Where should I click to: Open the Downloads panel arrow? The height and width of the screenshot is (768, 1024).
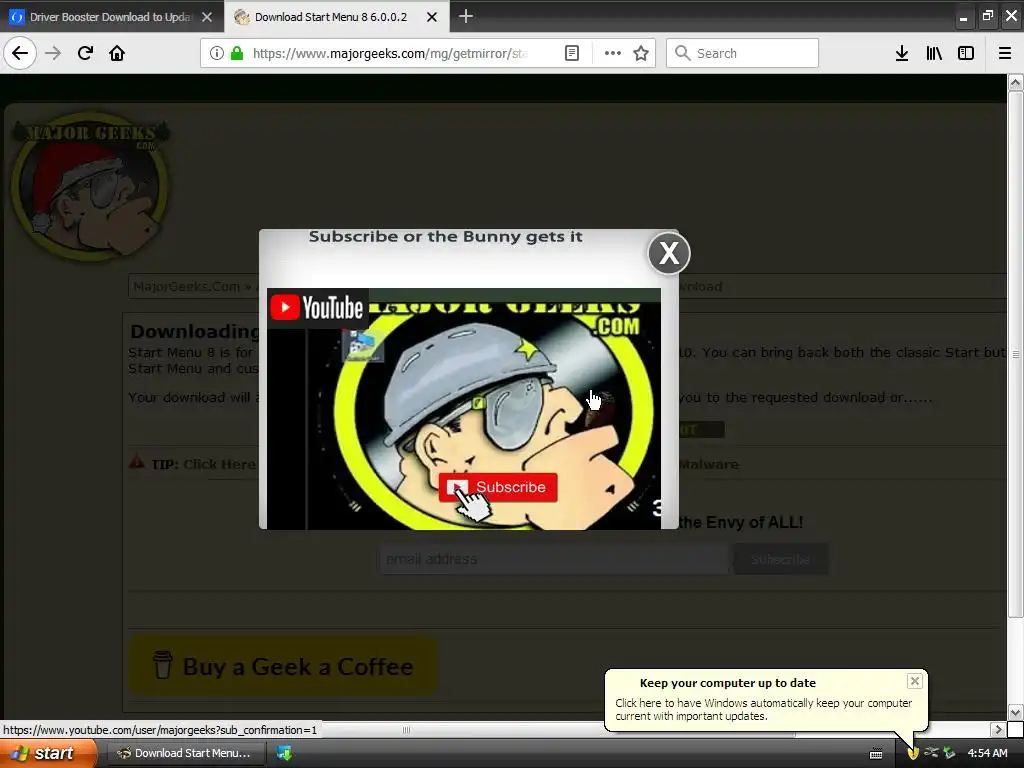tap(902, 53)
